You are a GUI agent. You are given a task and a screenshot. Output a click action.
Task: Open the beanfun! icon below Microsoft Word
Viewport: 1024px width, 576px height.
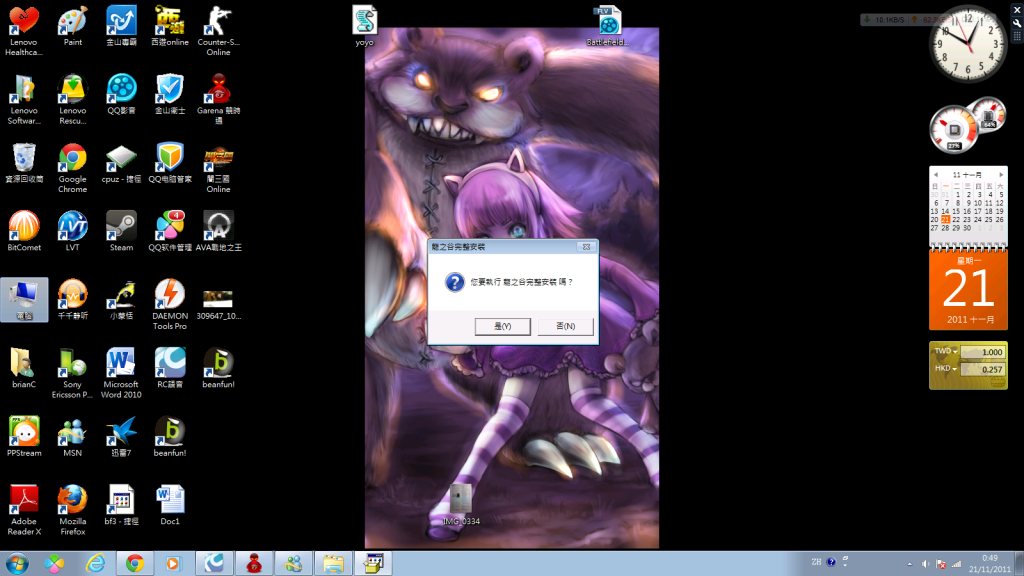170,436
